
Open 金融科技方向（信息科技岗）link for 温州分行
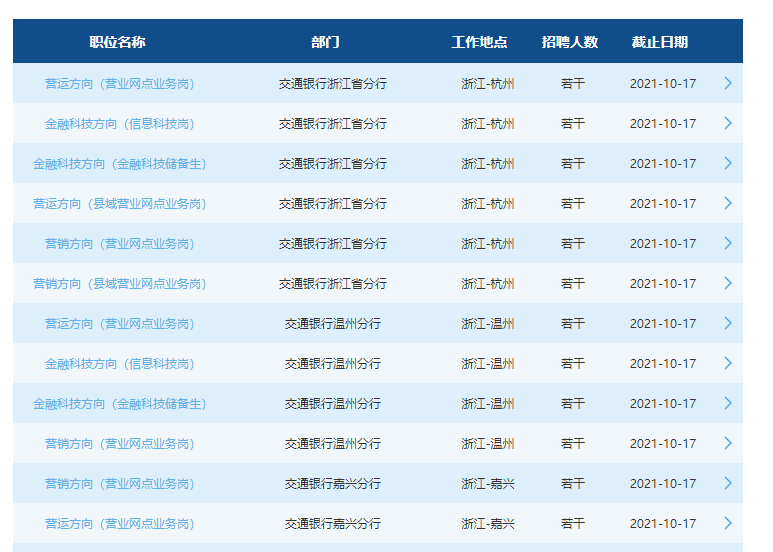tap(119, 363)
